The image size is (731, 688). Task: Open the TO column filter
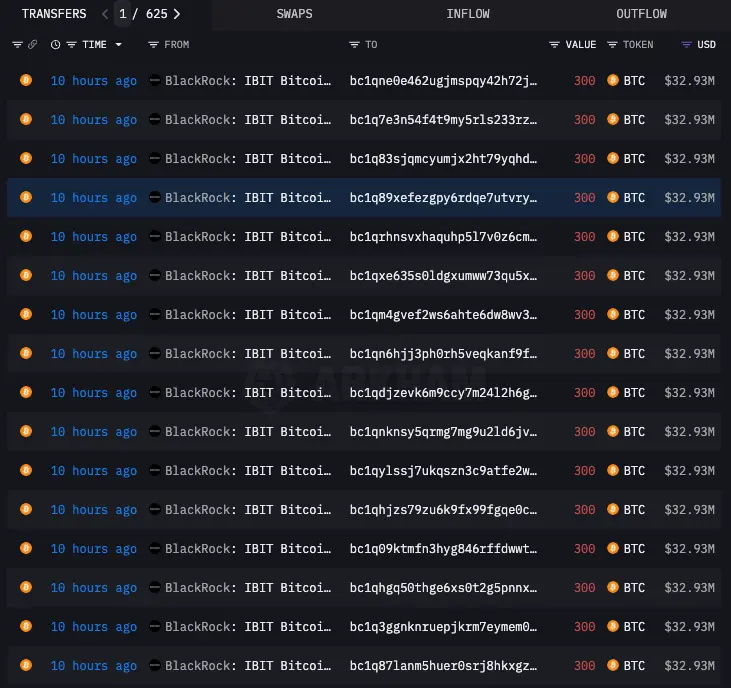354,45
